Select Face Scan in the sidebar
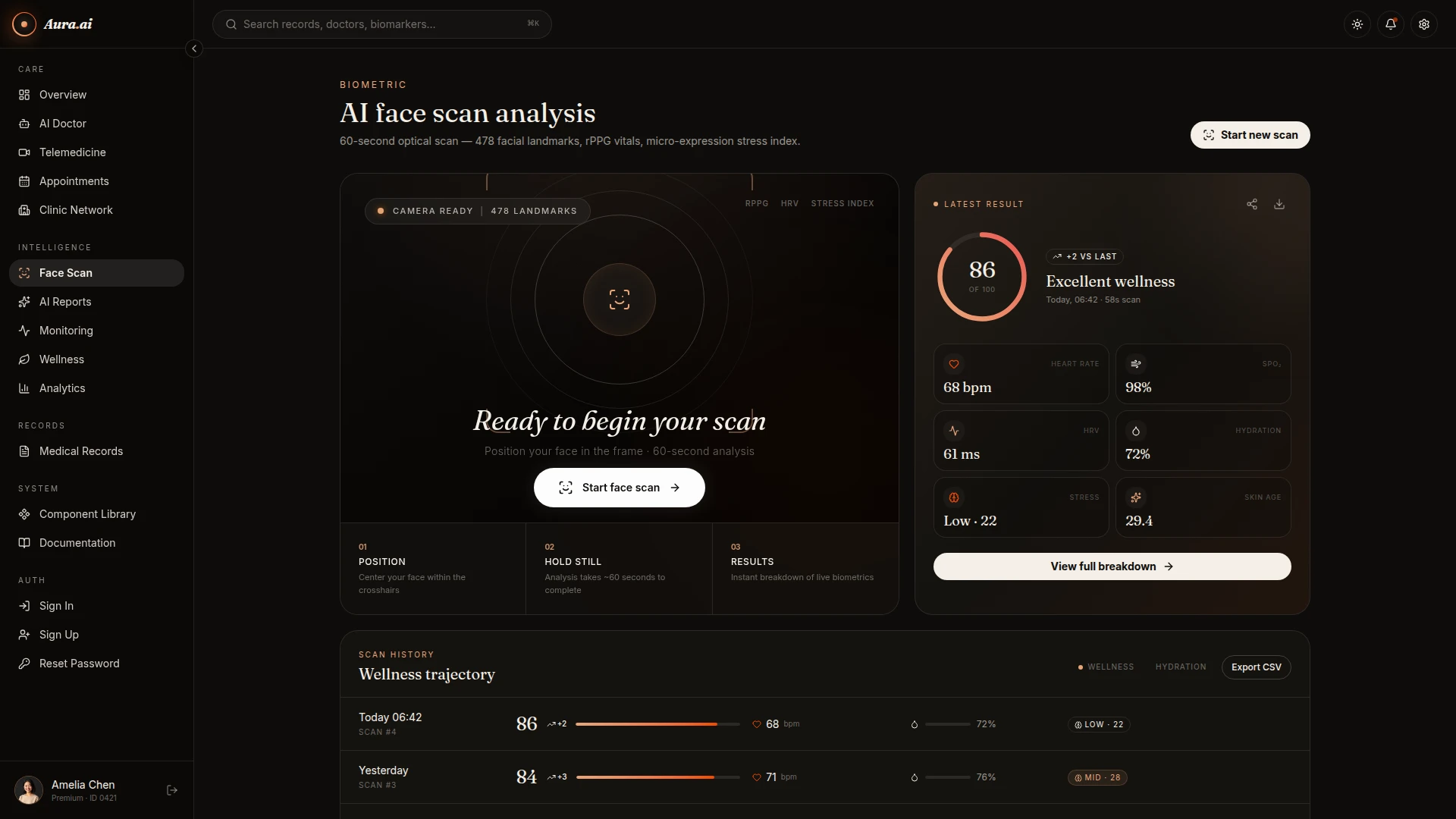1456x819 pixels. tap(96, 273)
